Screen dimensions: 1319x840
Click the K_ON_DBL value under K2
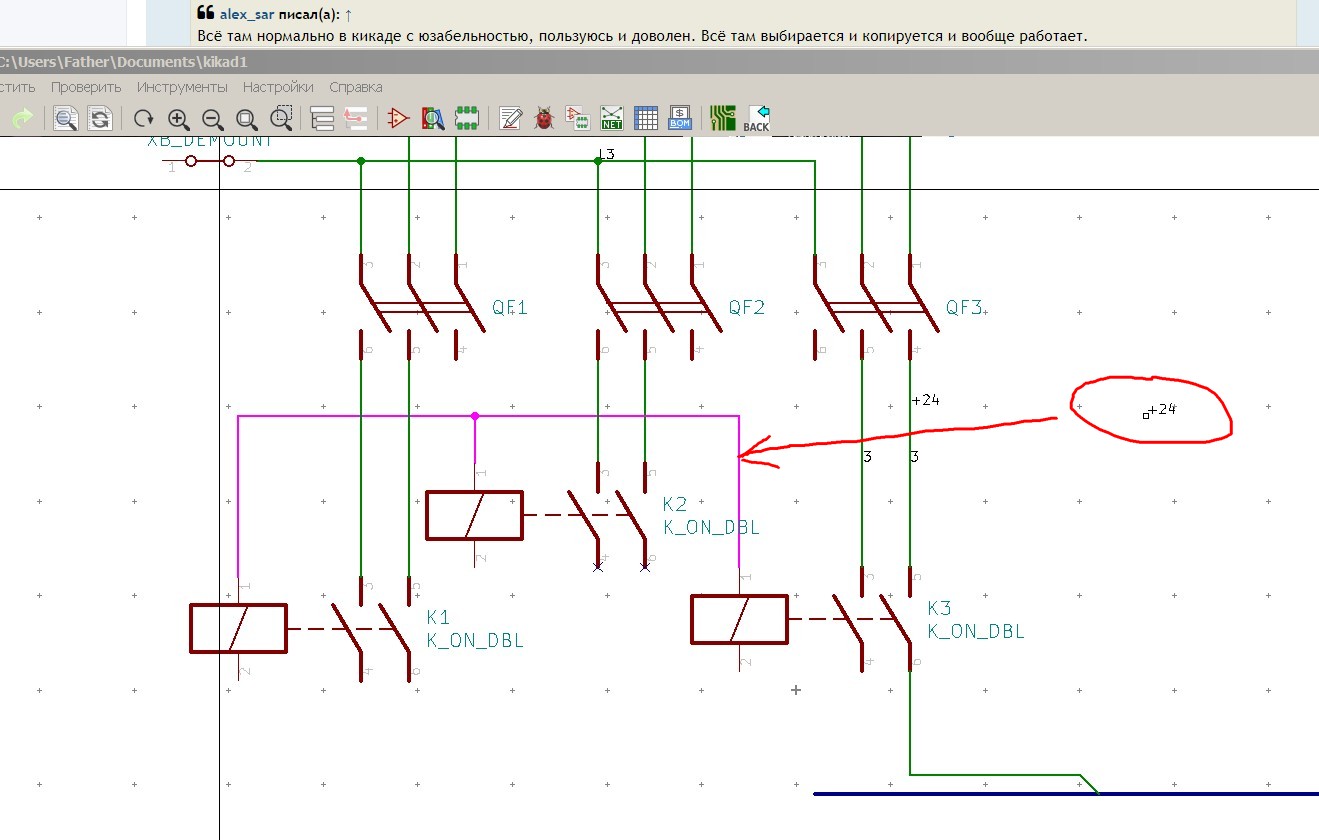[x=711, y=528]
